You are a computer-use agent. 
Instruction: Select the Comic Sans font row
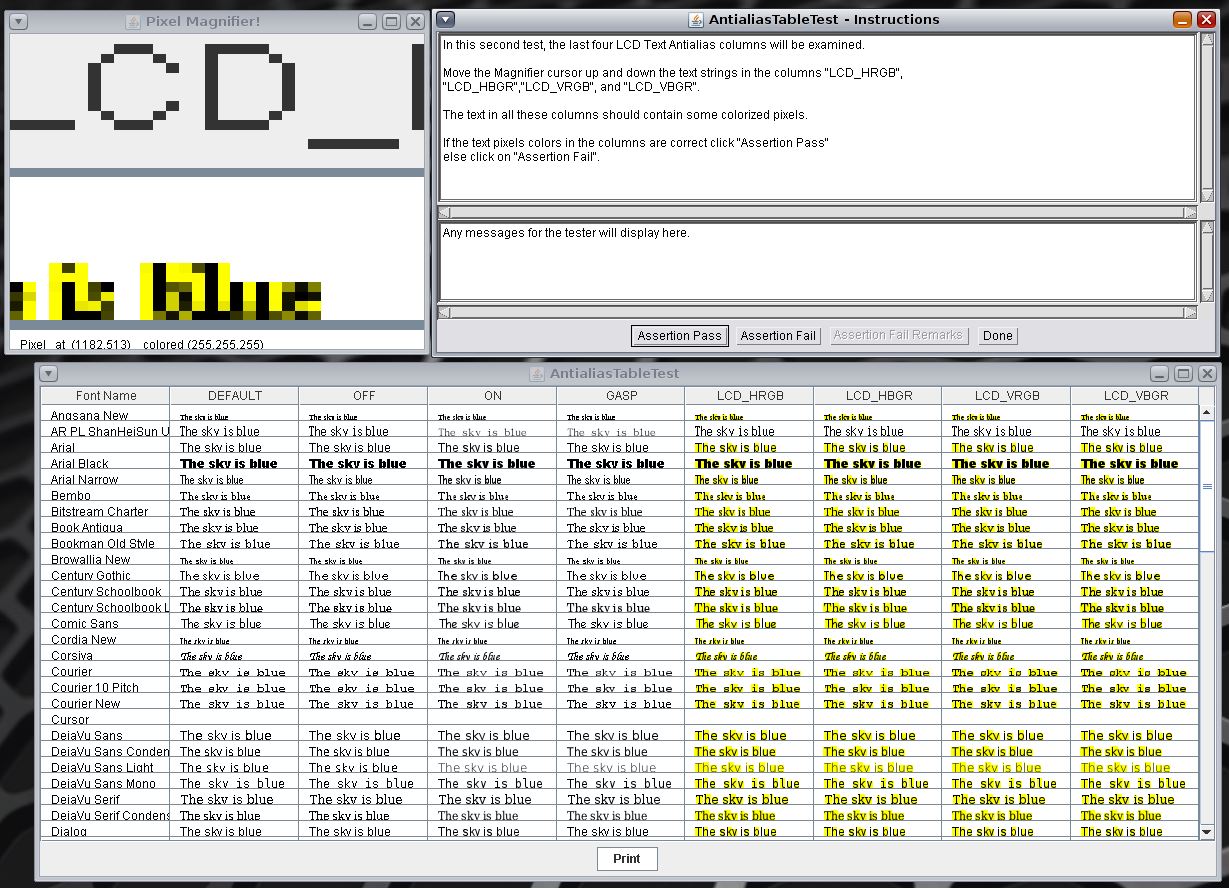pyautogui.click(x=85, y=624)
